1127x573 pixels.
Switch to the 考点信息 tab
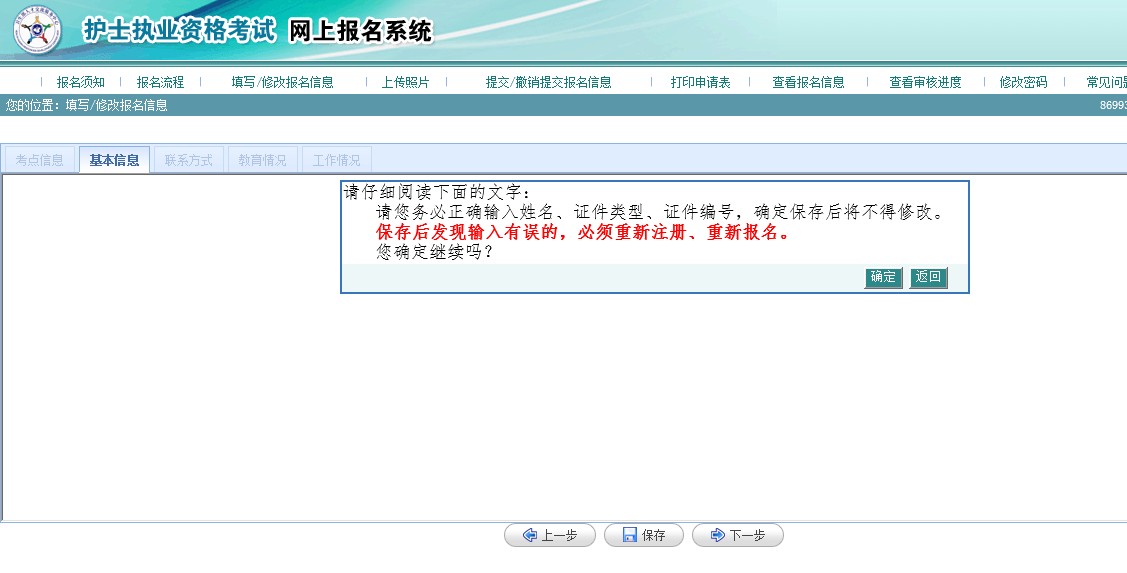[40, 160]
